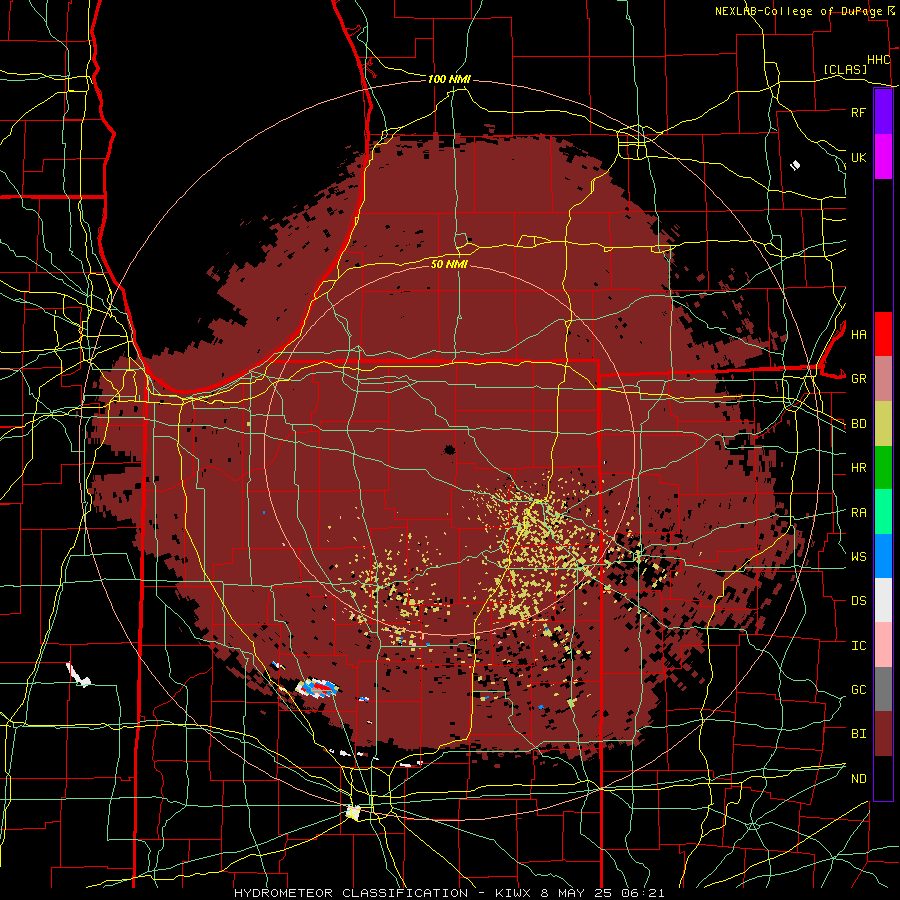
Task: Click the HA legend label
Action: (x=858, y=335)
